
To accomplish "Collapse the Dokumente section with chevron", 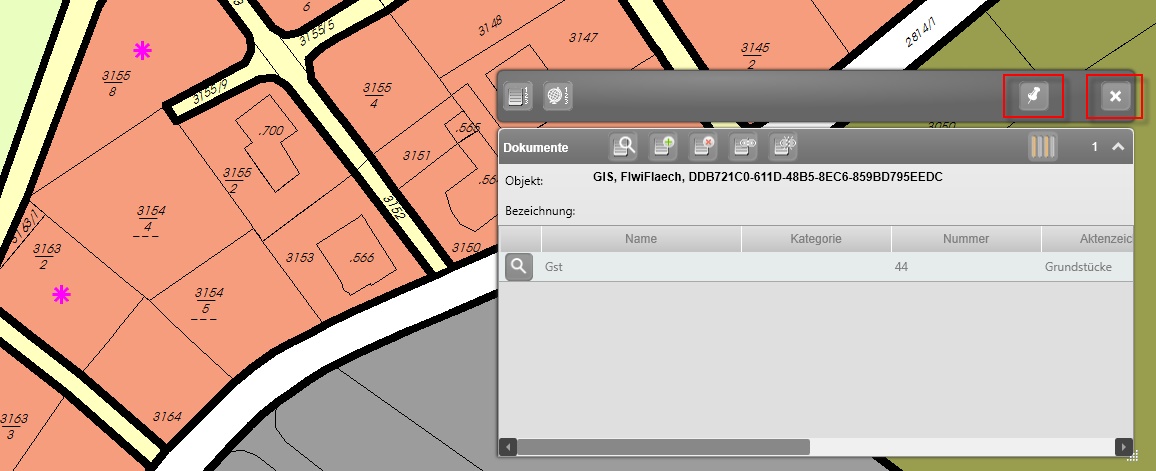I will (1118, 147).
